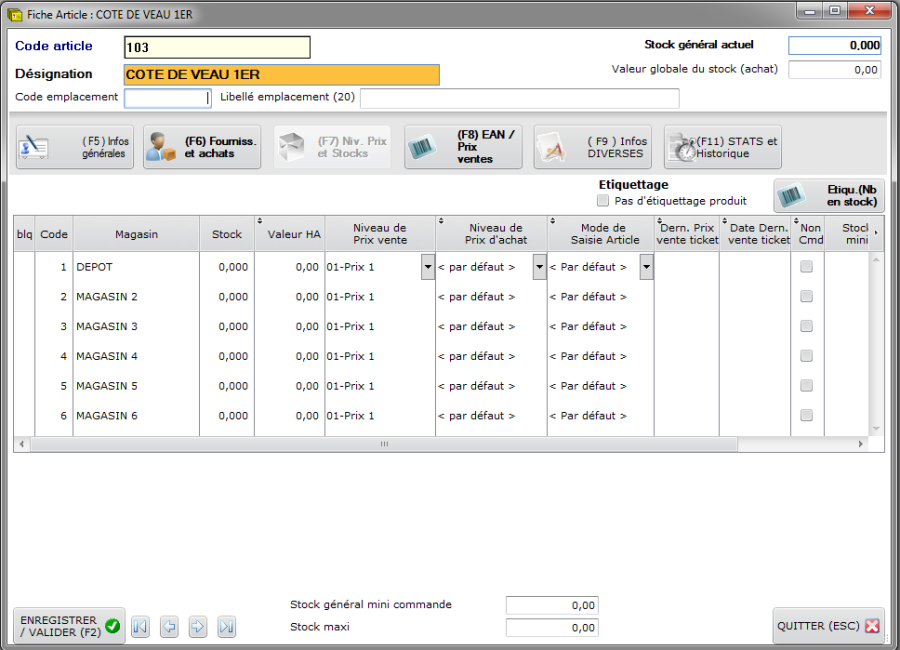Expand Mode de Saisie Article dropdown for DEPOT
900x650 pixels.
646,267
